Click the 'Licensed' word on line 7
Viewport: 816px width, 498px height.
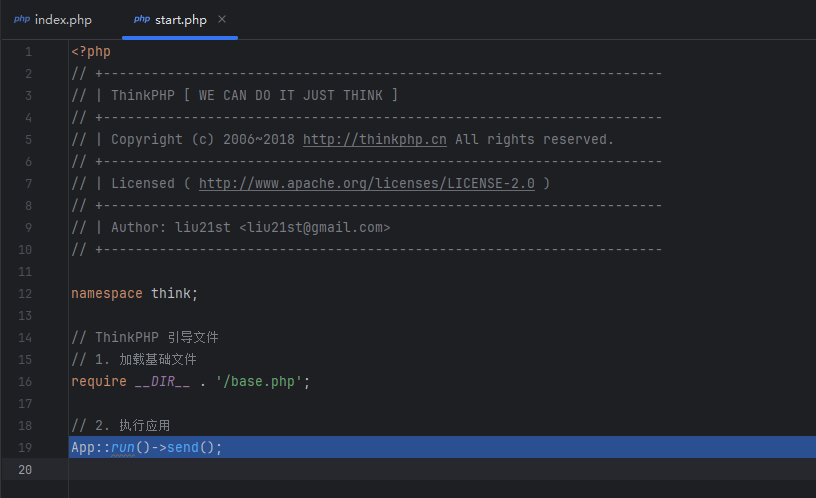143,183
